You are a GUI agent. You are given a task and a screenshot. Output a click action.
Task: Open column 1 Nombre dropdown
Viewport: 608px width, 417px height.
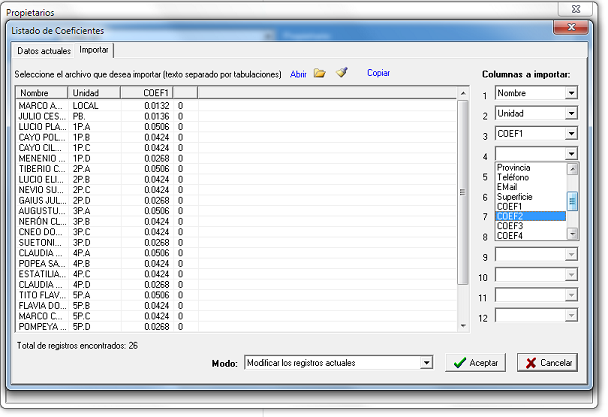tap(571, 93)
